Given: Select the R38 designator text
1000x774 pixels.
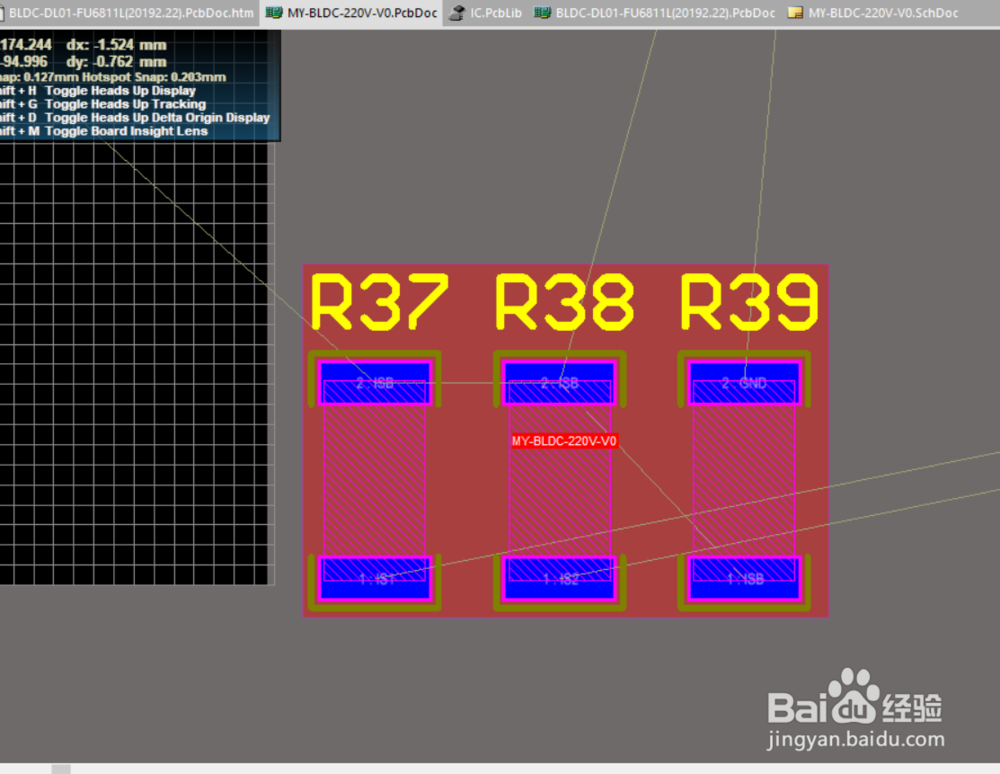Looking at the screenshot, I should [x=564, y=302].
